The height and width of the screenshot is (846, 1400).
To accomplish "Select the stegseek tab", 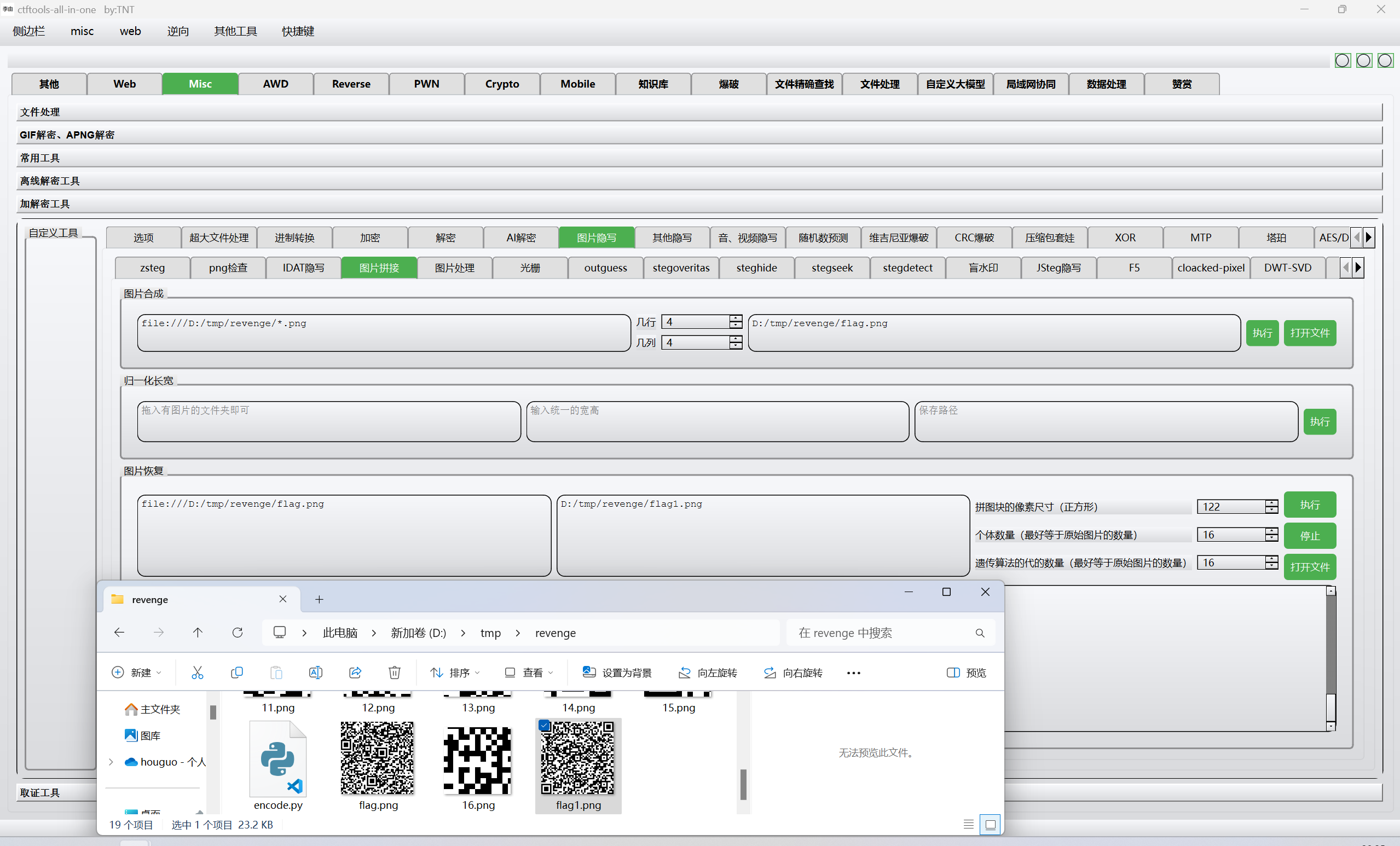I will (x=832, y=268).
